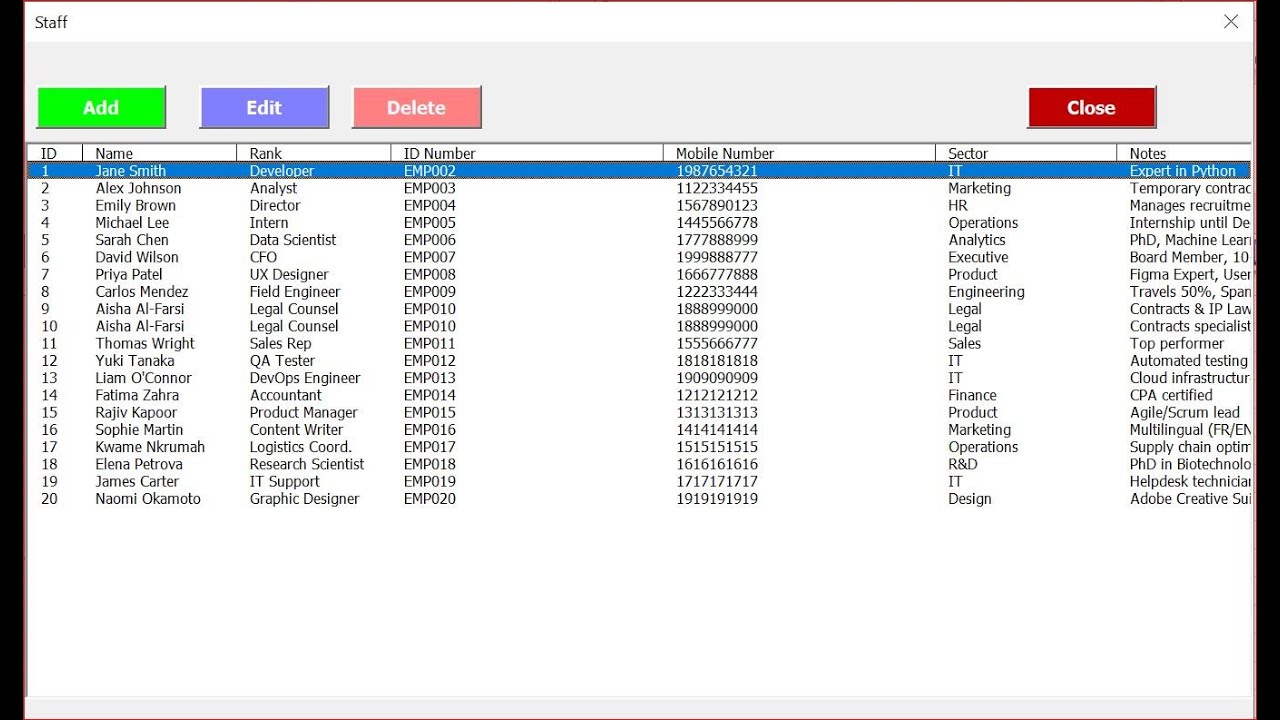Select Alex Johnson in the list

click(639, 188)
